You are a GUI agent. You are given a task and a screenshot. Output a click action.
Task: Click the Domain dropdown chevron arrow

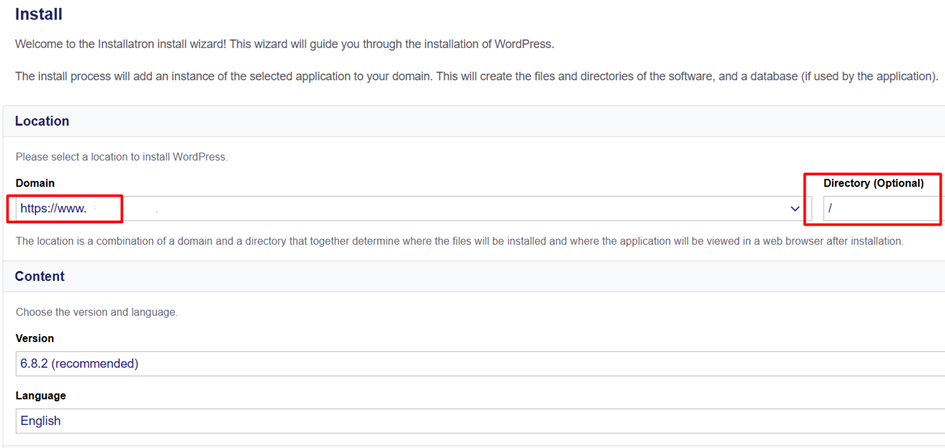click(x=795, y=209)
